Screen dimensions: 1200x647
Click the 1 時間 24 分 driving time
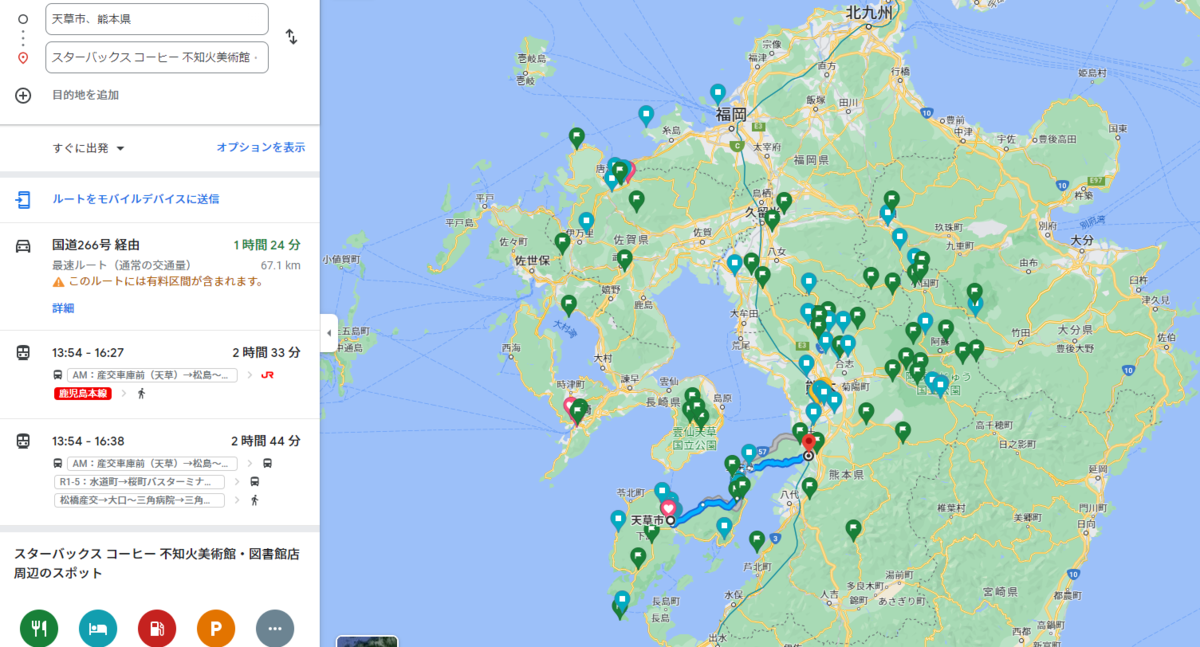(267, 245)
